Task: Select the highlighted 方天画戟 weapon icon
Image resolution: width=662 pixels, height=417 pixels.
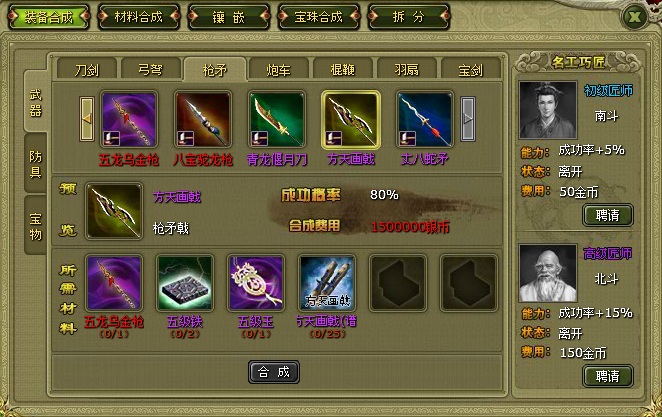Action: click(x=351, y=120)
